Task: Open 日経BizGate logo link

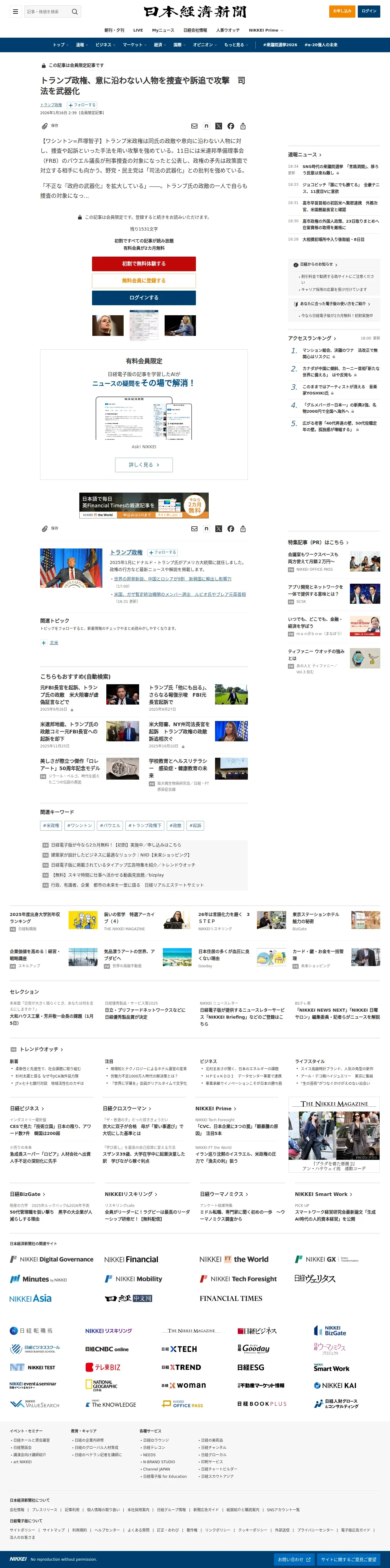Action: point(330,1331)
